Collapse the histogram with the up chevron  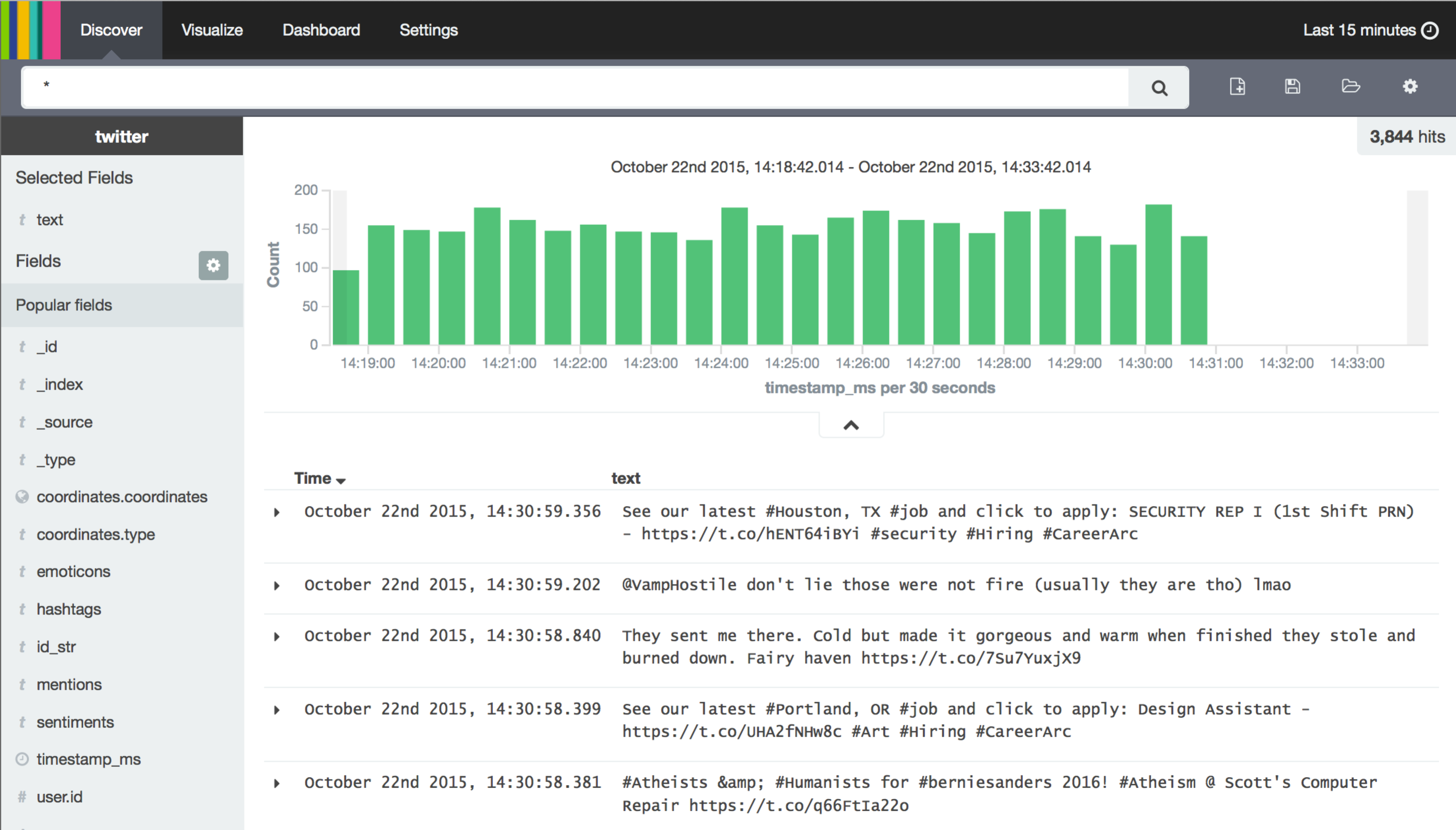click(x=851, y=425)
